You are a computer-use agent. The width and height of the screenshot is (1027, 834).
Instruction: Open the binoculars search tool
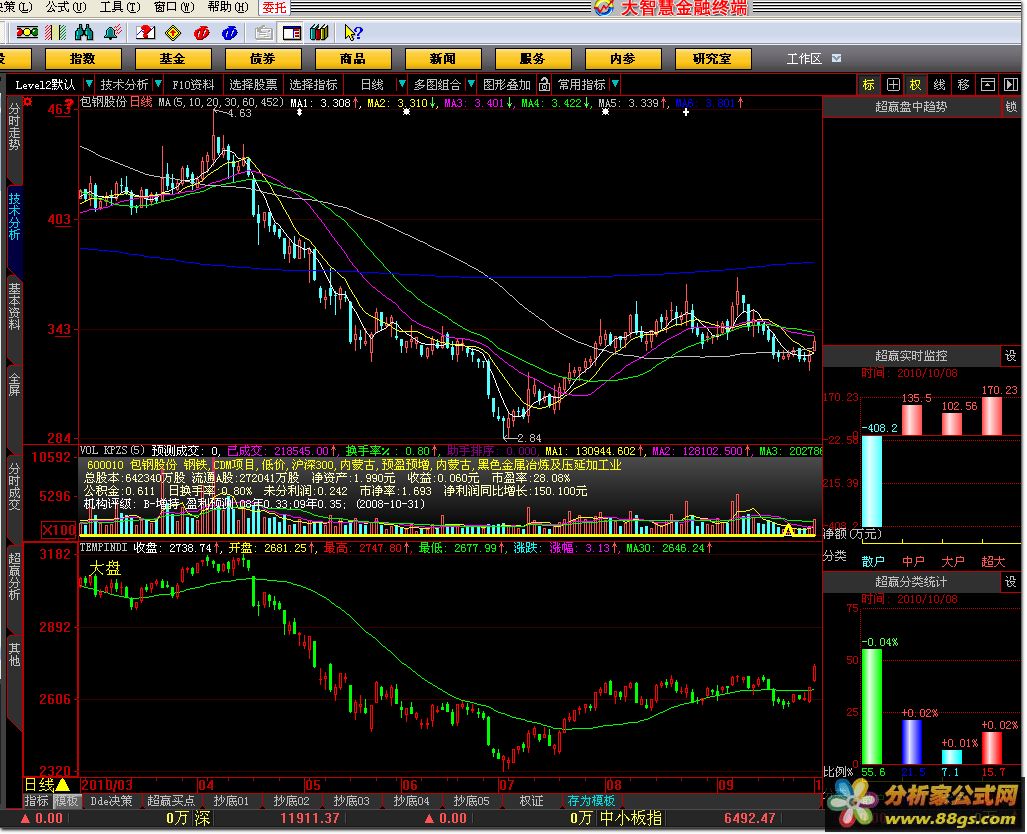click(x=84, y=32)
